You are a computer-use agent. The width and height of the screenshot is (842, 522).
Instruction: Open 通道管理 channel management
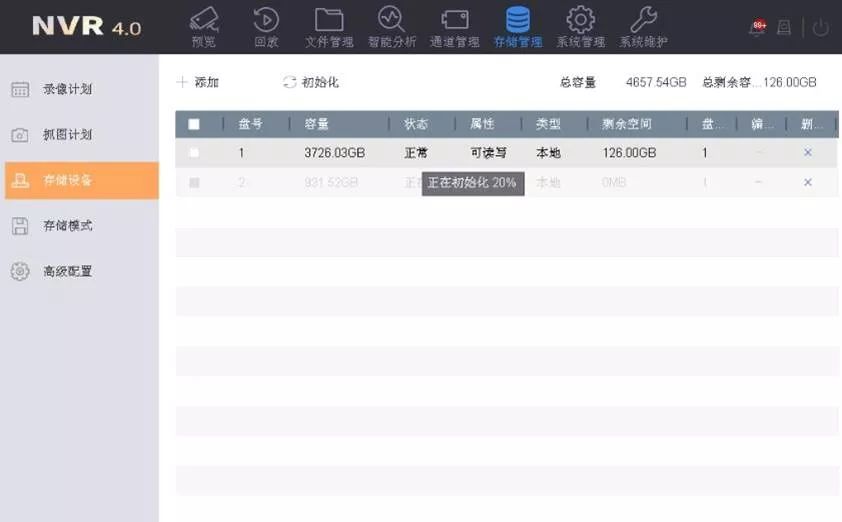click(455, 26)
